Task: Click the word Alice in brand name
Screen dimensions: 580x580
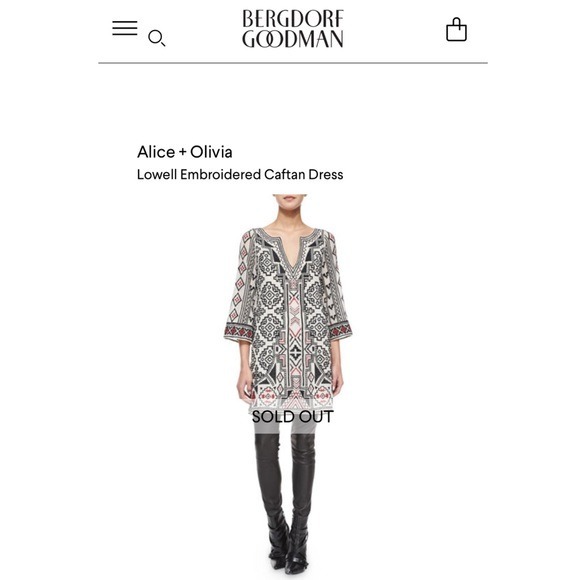Action: pos(156,152)
